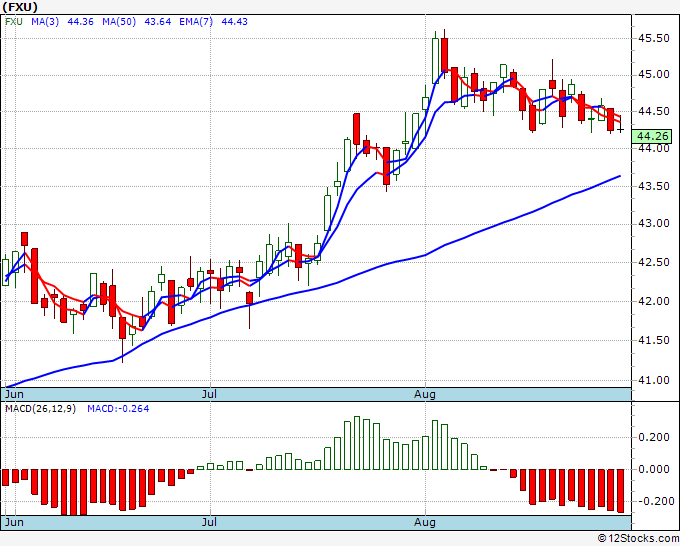The width and height of the screenshot is (680, 546).
Task: Click the (FXU) chart title
Action: pyautogui.click(x=20, y=7)
